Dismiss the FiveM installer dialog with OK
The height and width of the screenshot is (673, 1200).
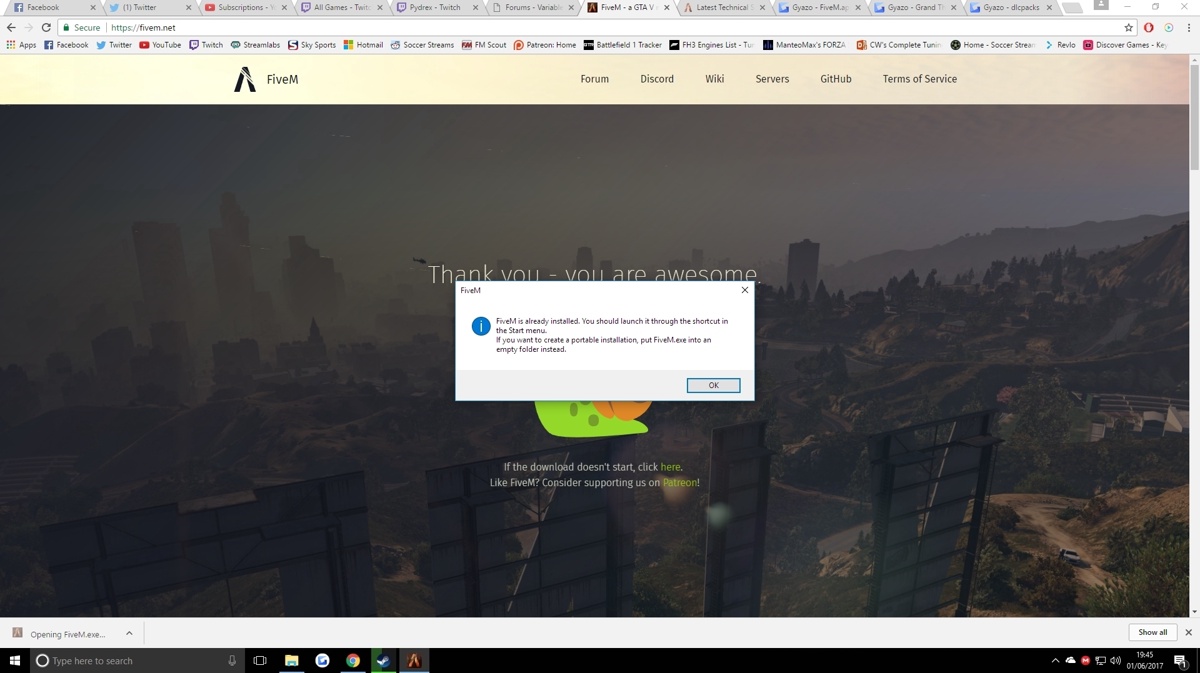tap(713, 385)
